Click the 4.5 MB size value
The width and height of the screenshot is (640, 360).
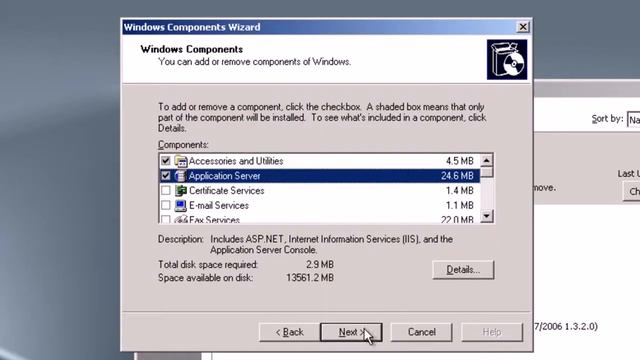point(460,161)
